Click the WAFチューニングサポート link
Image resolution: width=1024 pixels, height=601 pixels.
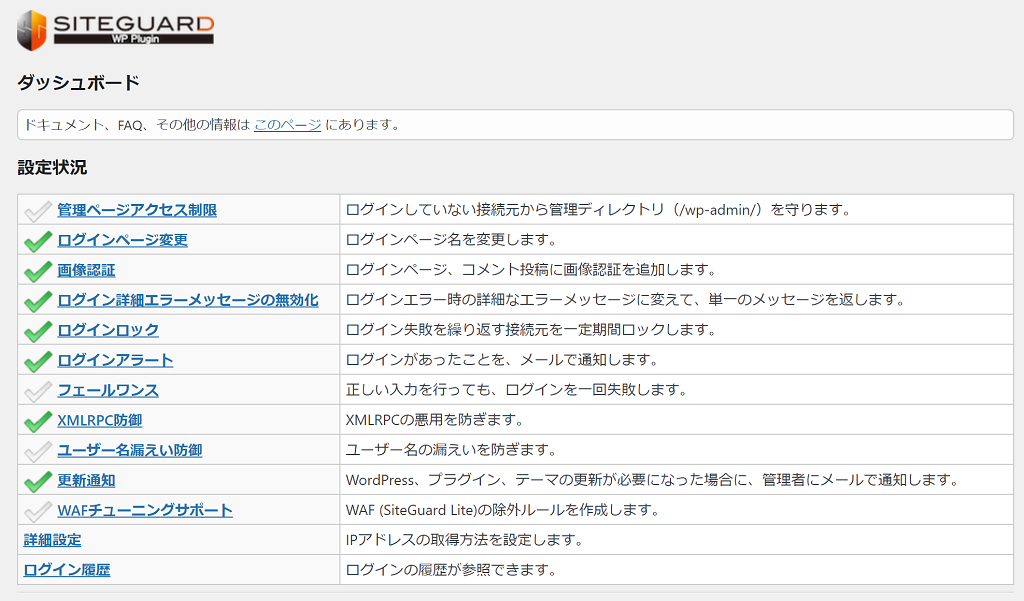[145, 510]
